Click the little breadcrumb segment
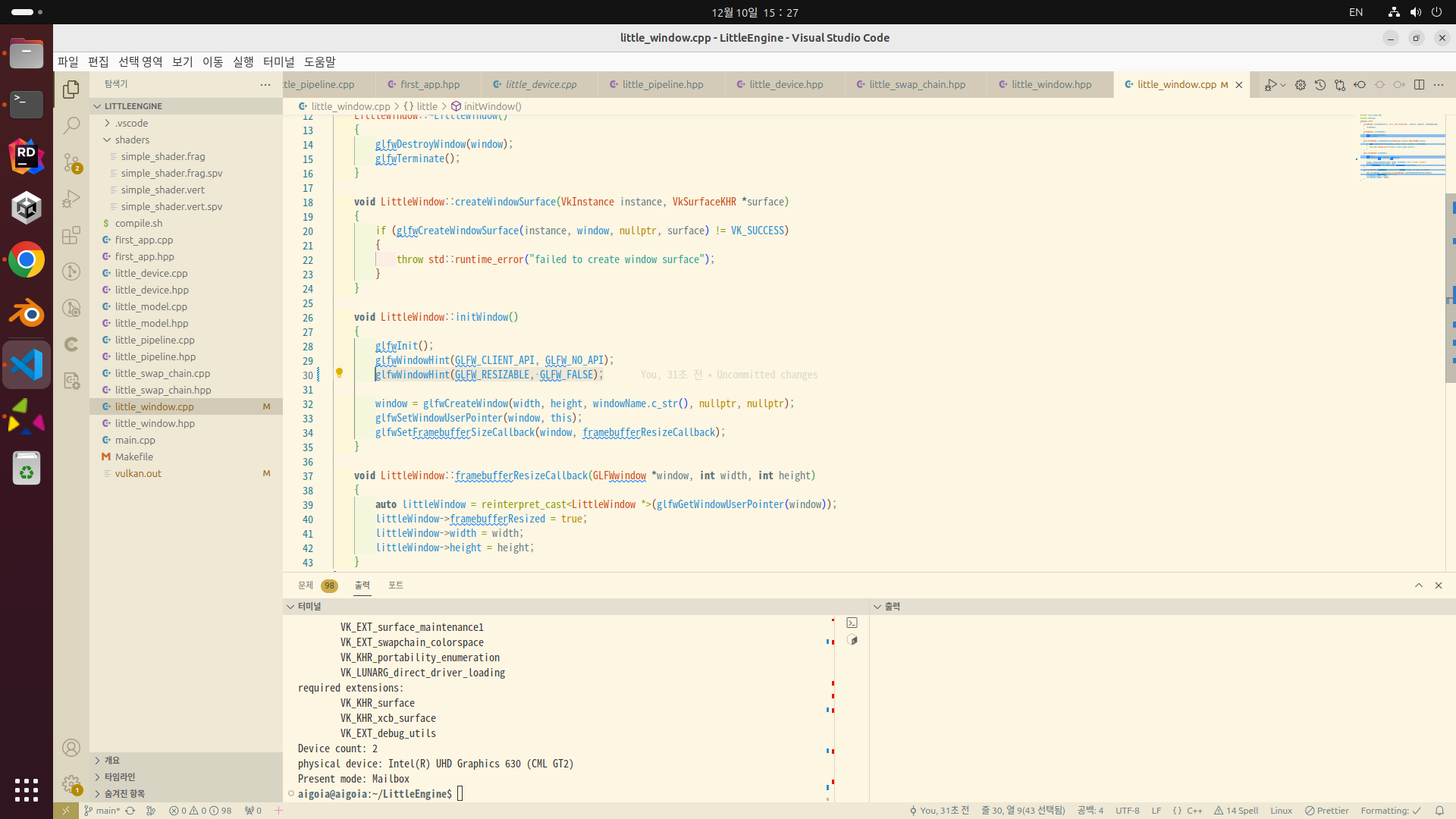 420,106
